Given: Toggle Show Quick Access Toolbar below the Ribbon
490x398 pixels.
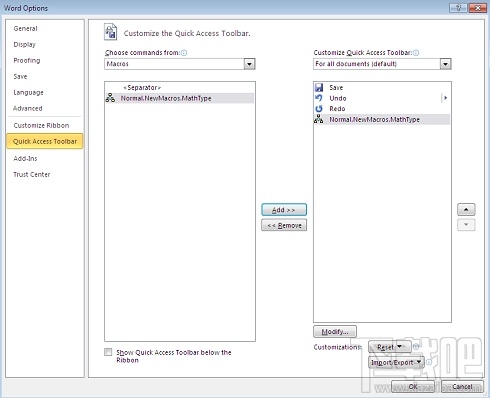Looking at the screenshot, I should coord(108,352).
